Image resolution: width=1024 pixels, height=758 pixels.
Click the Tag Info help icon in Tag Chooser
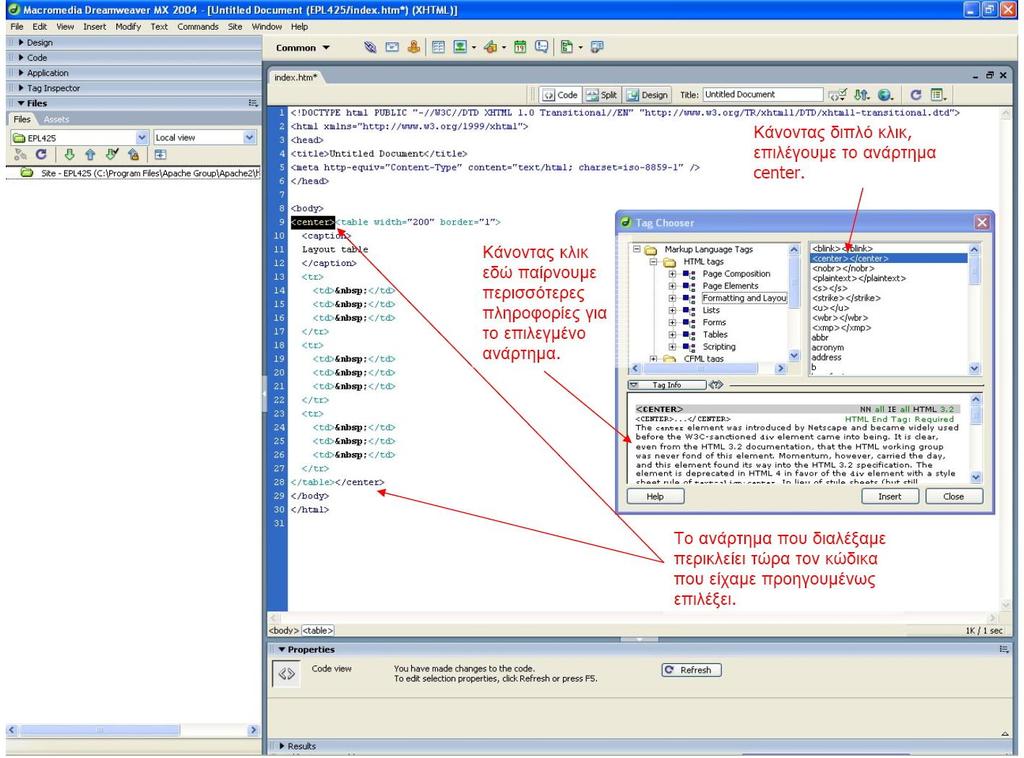point(716,385)
